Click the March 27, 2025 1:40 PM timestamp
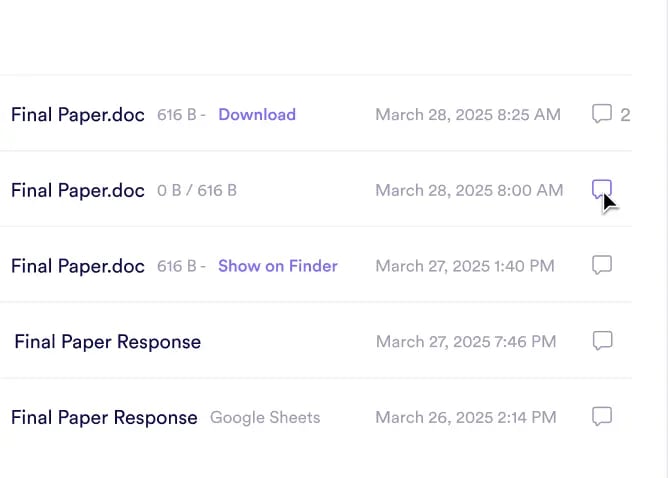This screenshot has height=478, width=668. [x=464, y=266]
